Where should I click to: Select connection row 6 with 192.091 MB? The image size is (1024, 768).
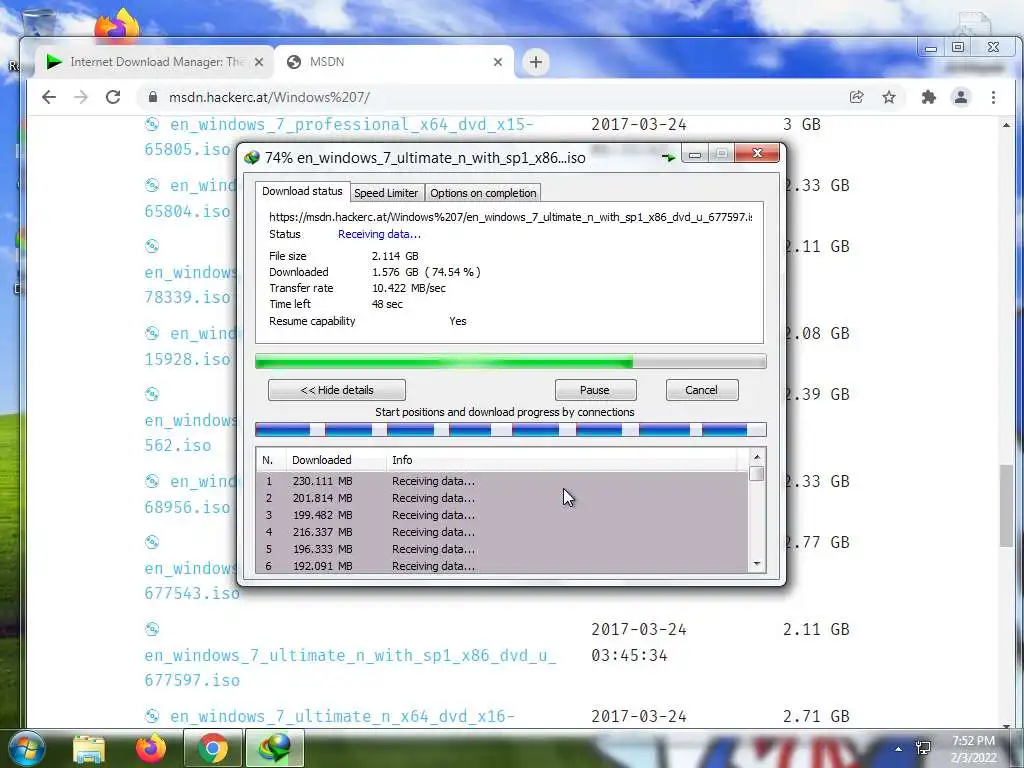point(502,566)
